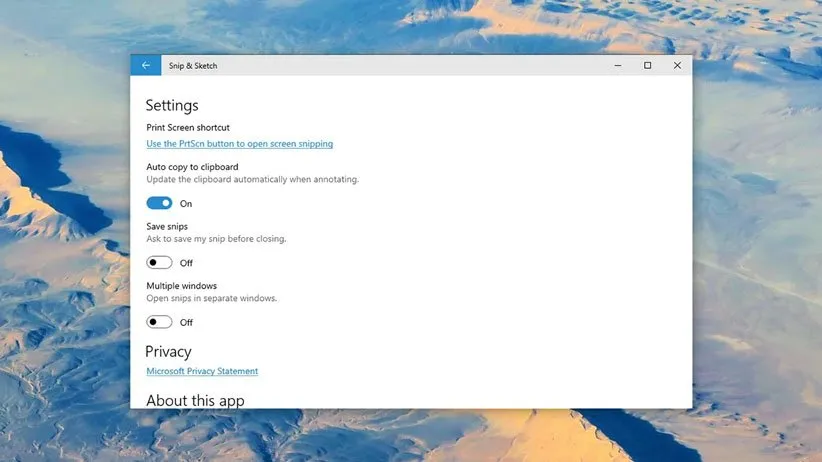Enable the Save snips toggle
Image resolution: width=822 pixels, height=462 pixels.
(160, 263)
